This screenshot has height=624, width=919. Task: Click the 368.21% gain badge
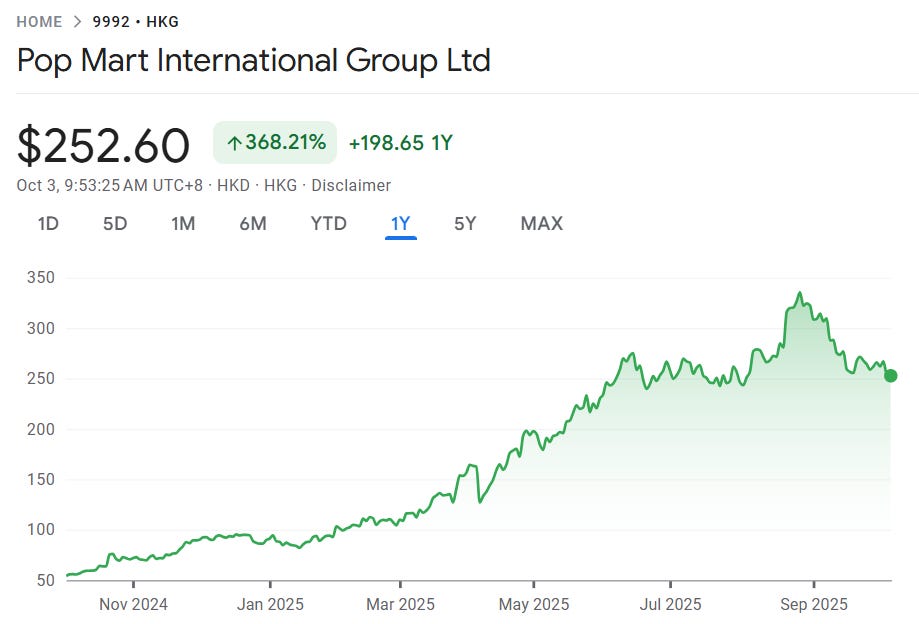point(275,142)
